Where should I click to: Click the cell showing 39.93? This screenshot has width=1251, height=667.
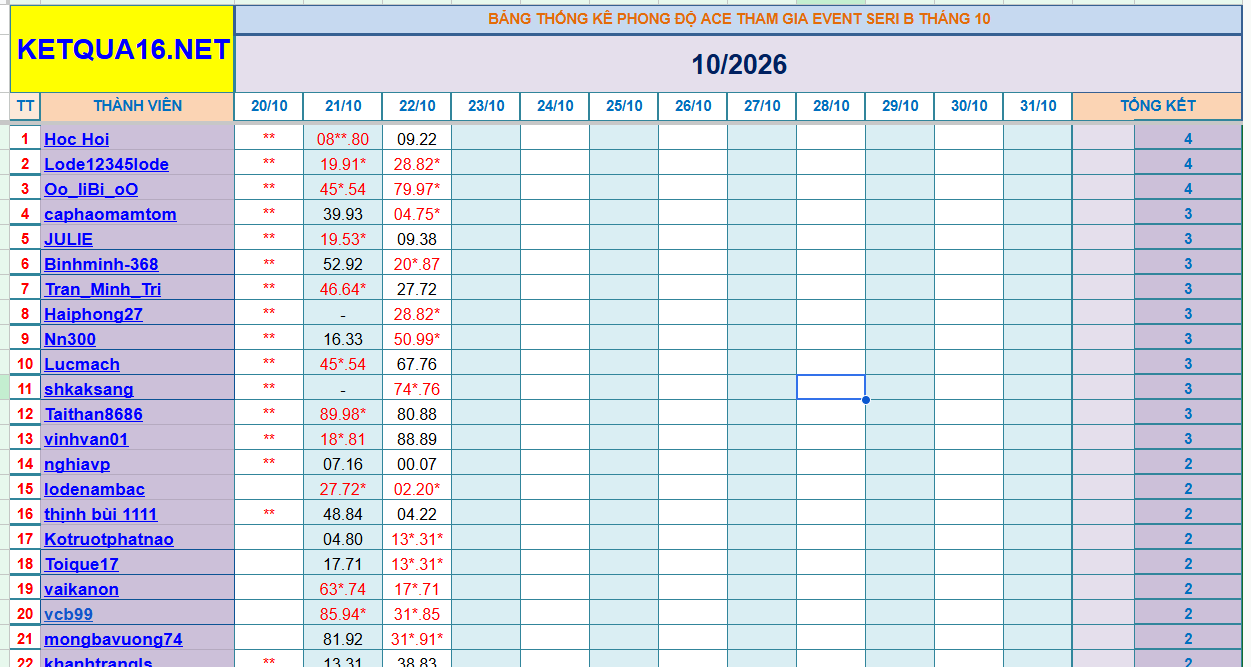pyautogui.click(x=343, y=214)
